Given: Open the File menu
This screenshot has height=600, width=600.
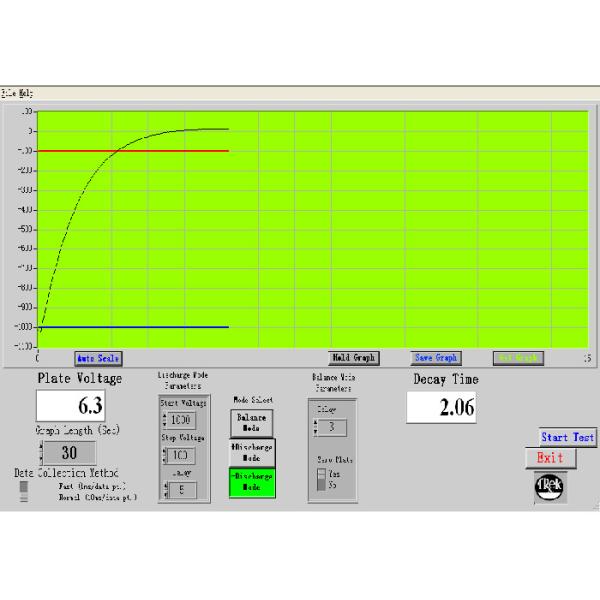Looking at the screenshot, I should [6, 92].
